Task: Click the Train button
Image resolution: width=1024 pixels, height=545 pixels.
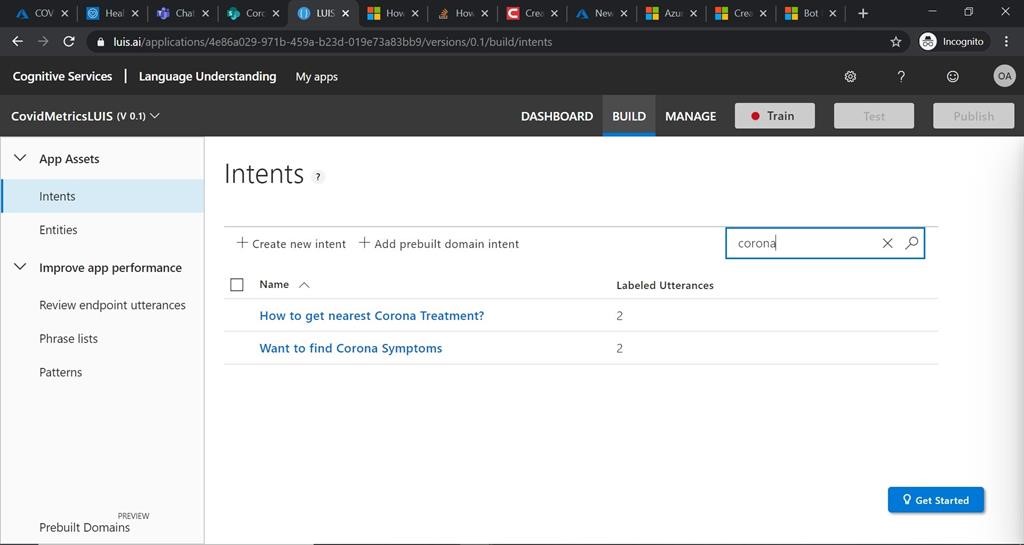Action: (x=774, y=116)
